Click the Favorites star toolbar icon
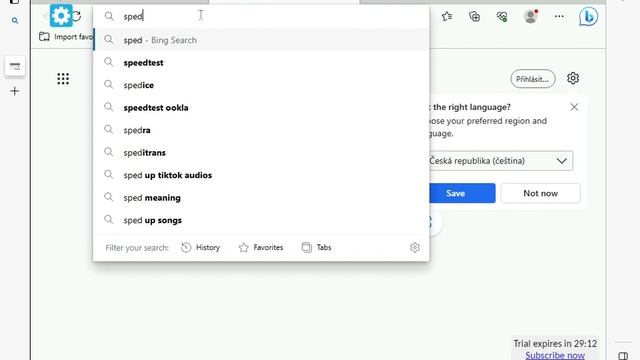Image resolution: width=640 pixels, height=360 pixels. click(x=447, y=16)
